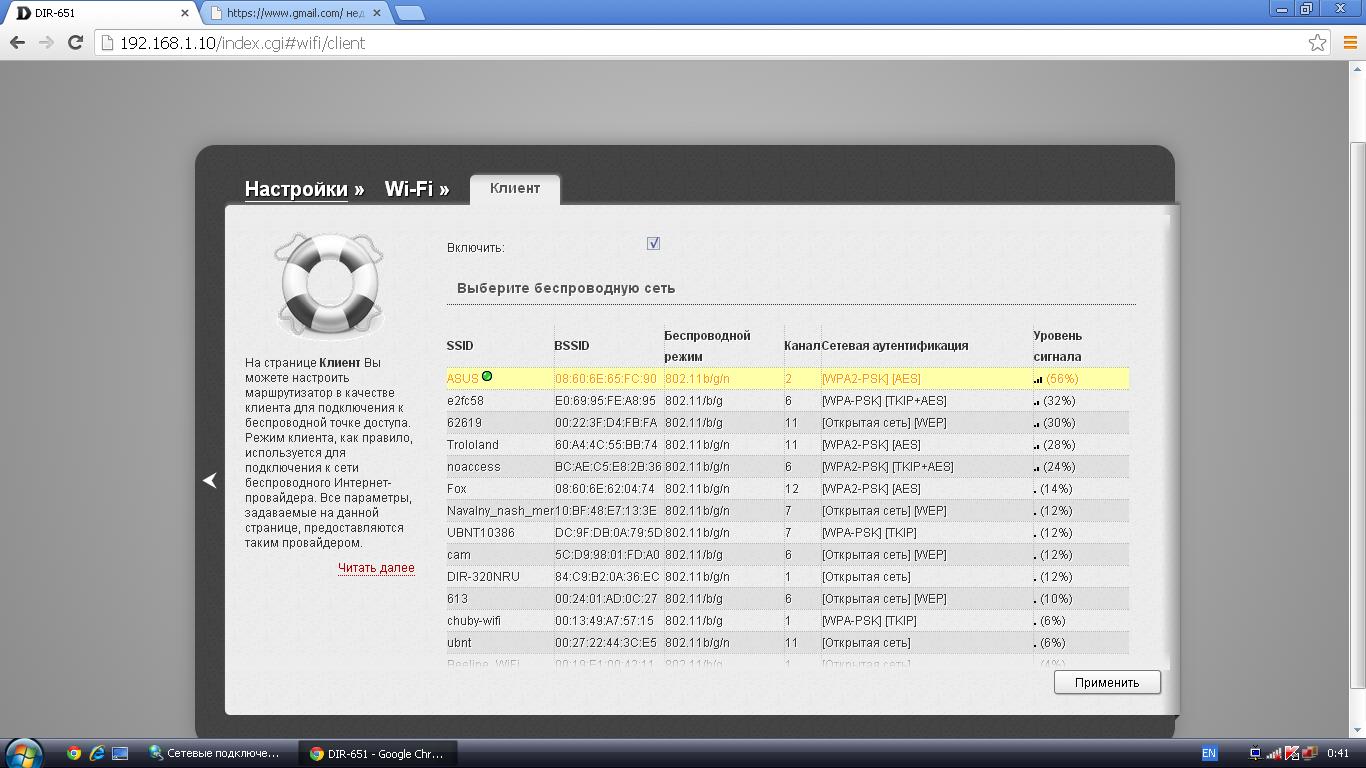Switch to the Gmail browser tab
The width and height of the screenshot is (1366, 768).
click(x=295, y=13)
